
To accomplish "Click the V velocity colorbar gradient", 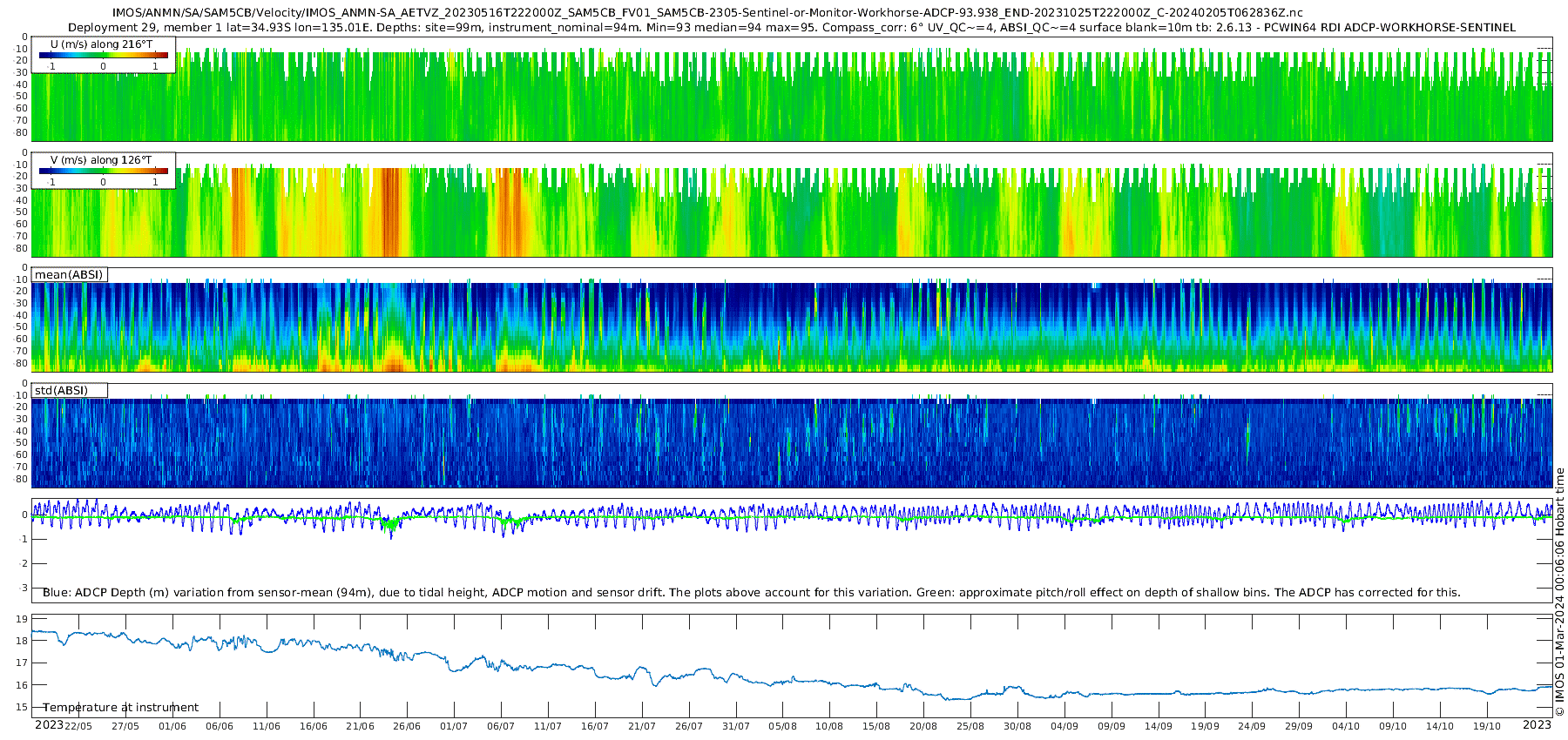I will point(104,172).
